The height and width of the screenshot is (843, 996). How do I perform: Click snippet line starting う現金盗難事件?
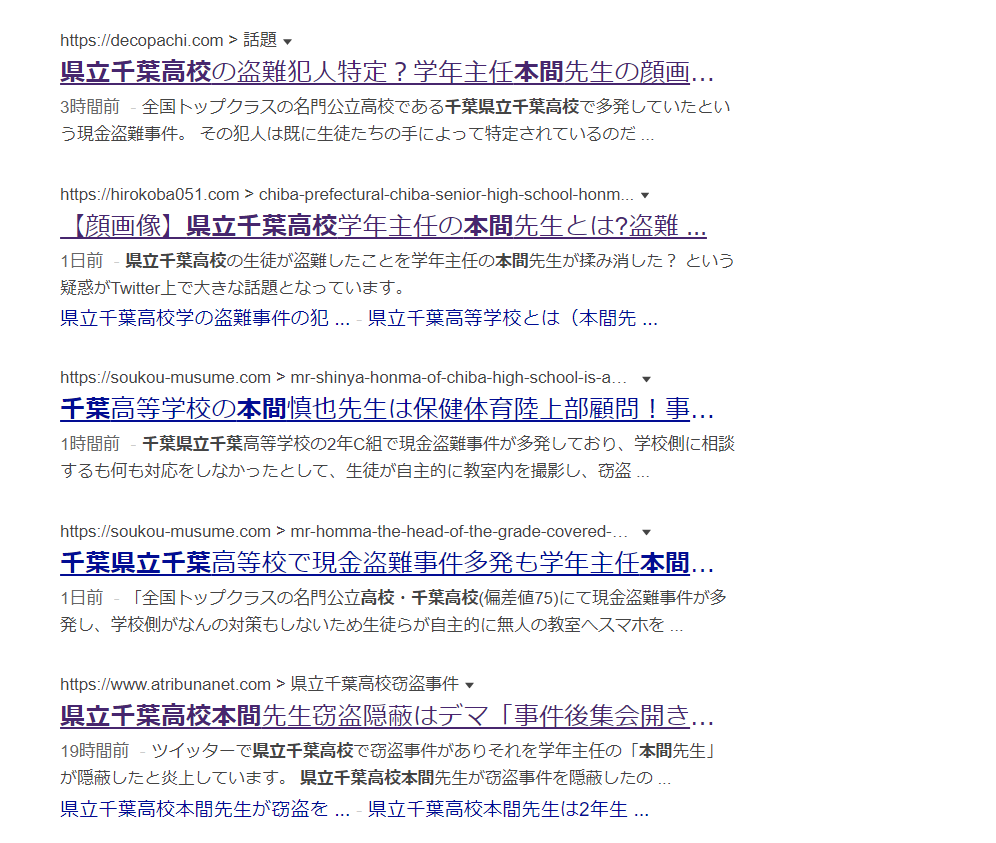coord(357,133)
